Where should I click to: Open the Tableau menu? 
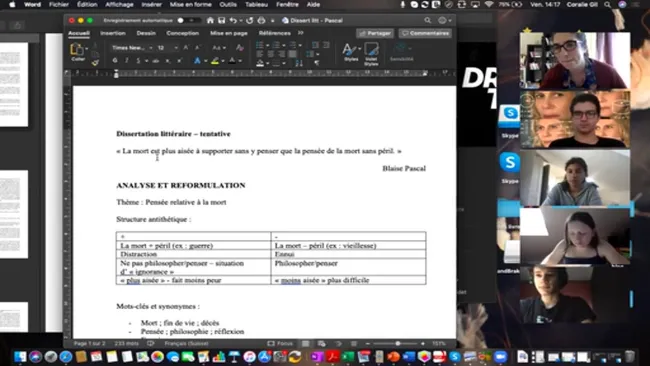click(x=256, y=5)
